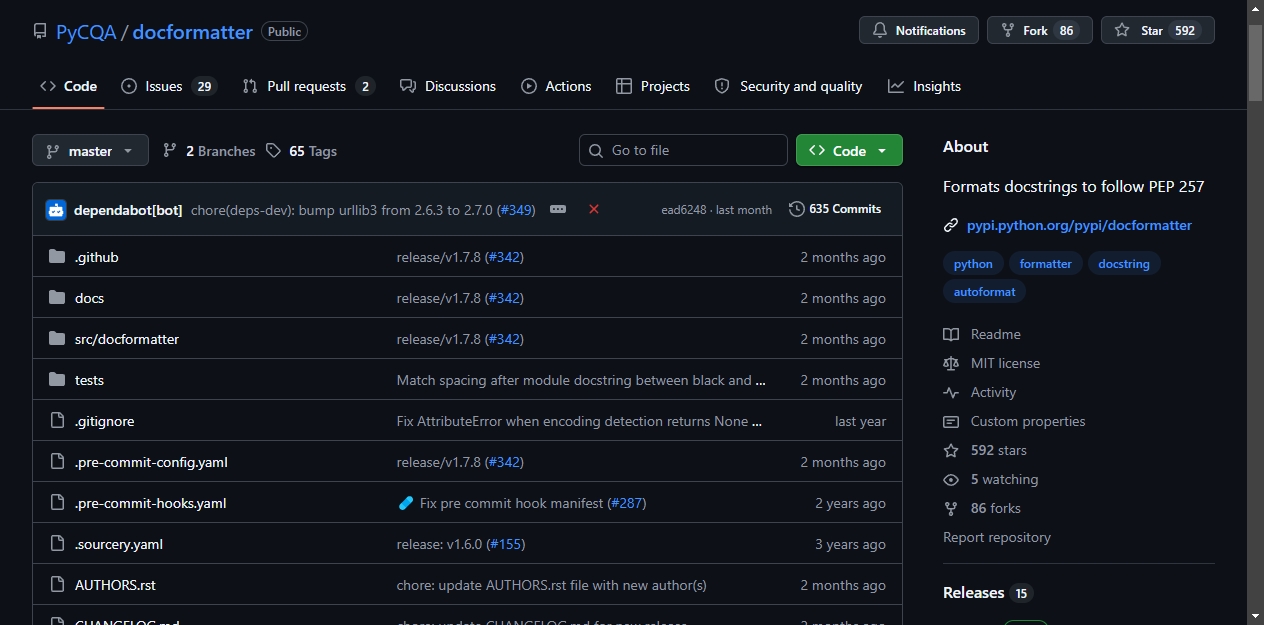Open the dependabot[bot] author link

coord(128,210)
